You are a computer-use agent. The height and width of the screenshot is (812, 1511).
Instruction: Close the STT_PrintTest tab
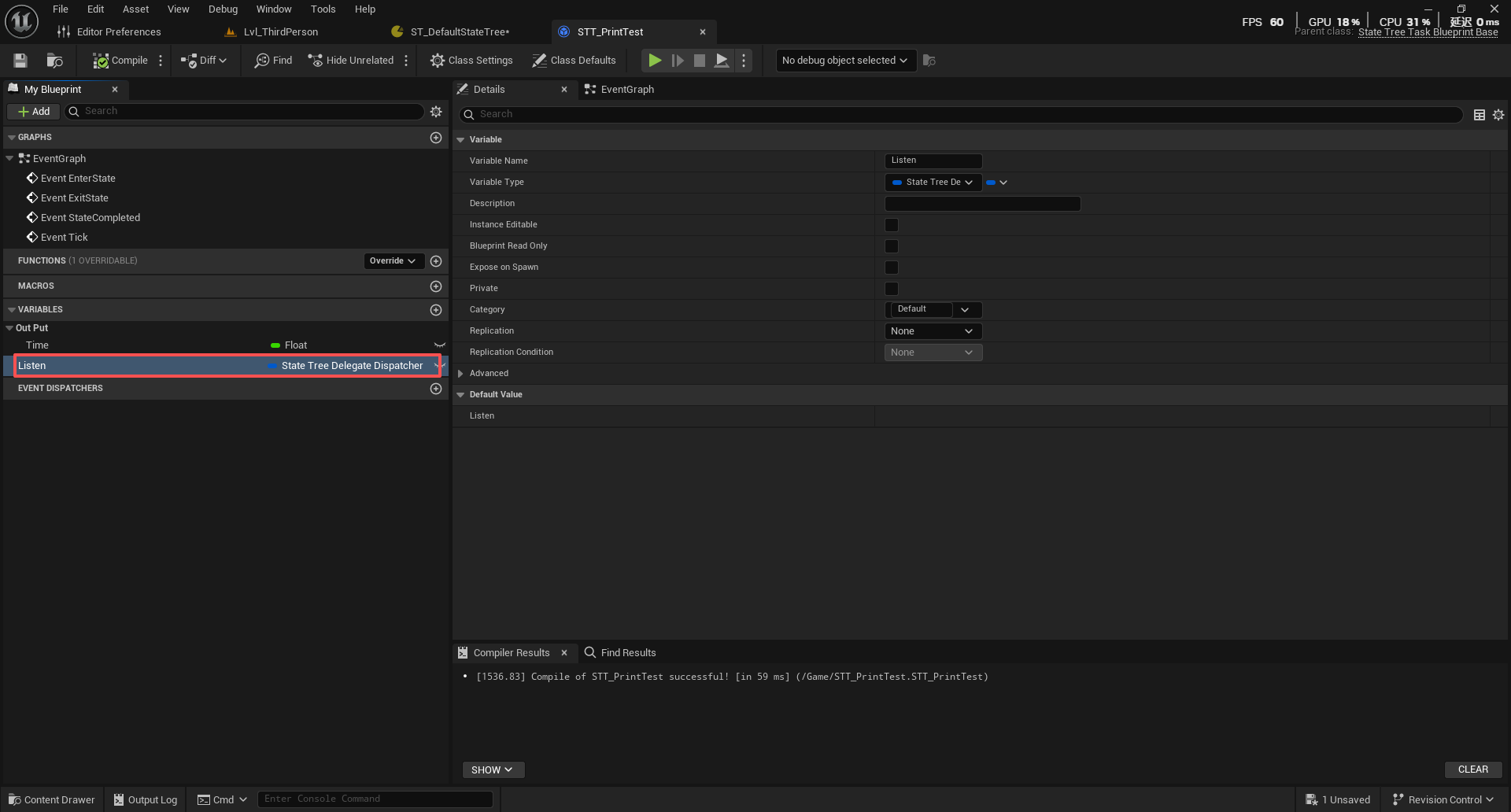(x=703, y=32)
